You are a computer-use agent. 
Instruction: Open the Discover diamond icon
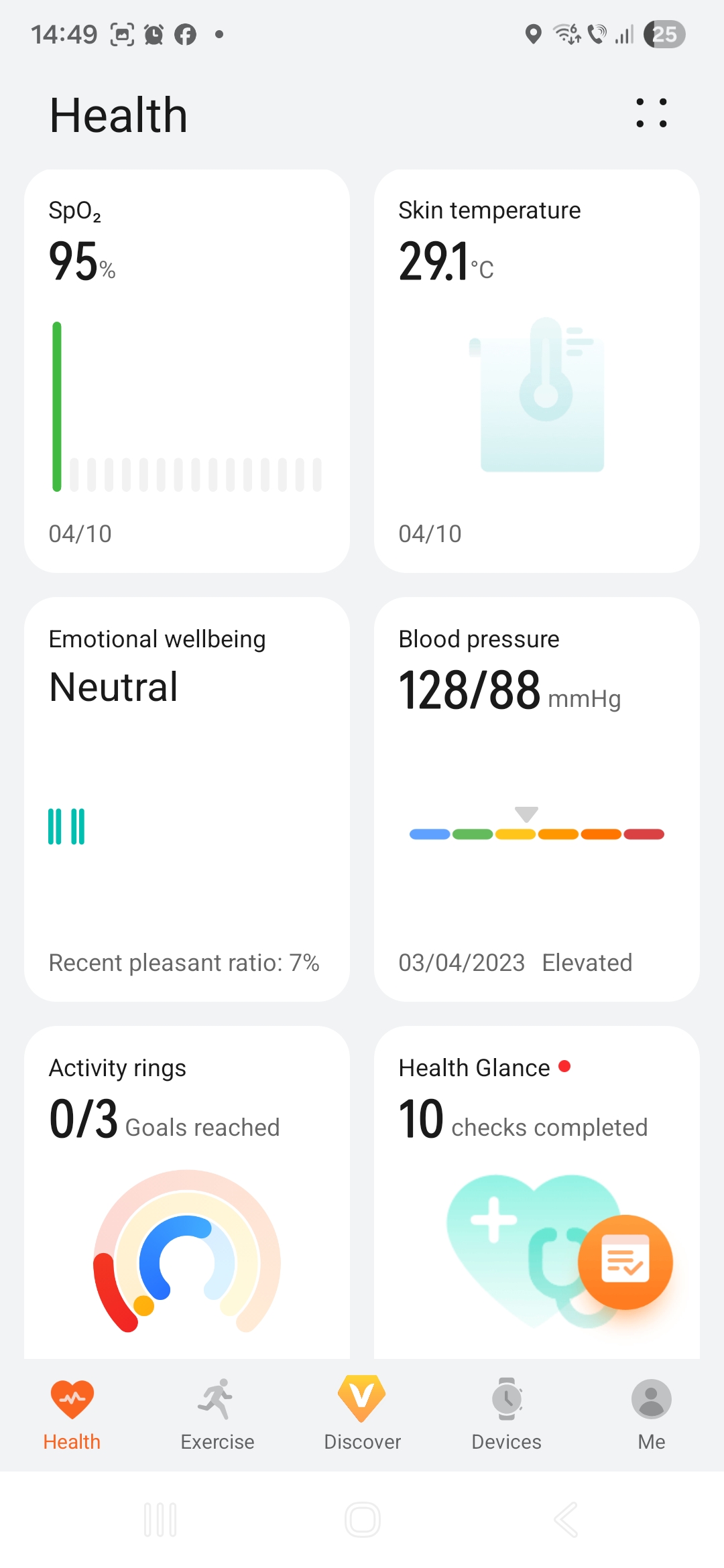(362, 1399)
